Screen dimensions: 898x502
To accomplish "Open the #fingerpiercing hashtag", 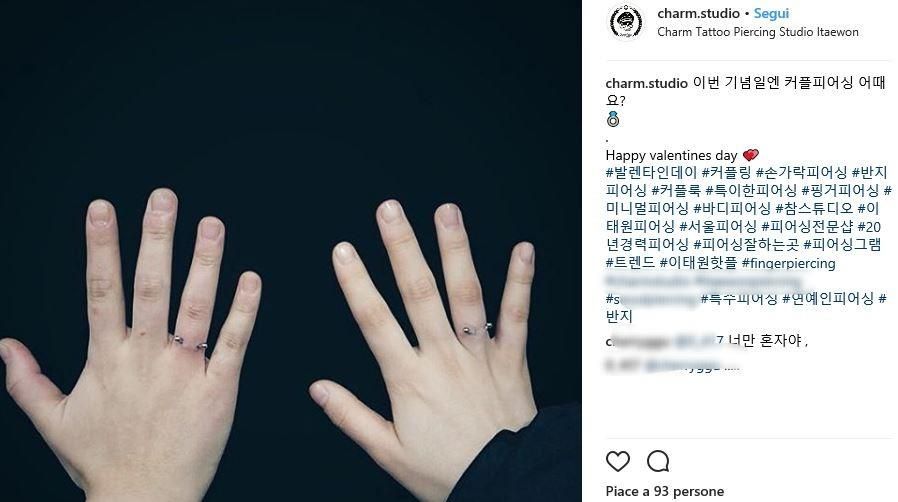I will [x=789, y=263].
